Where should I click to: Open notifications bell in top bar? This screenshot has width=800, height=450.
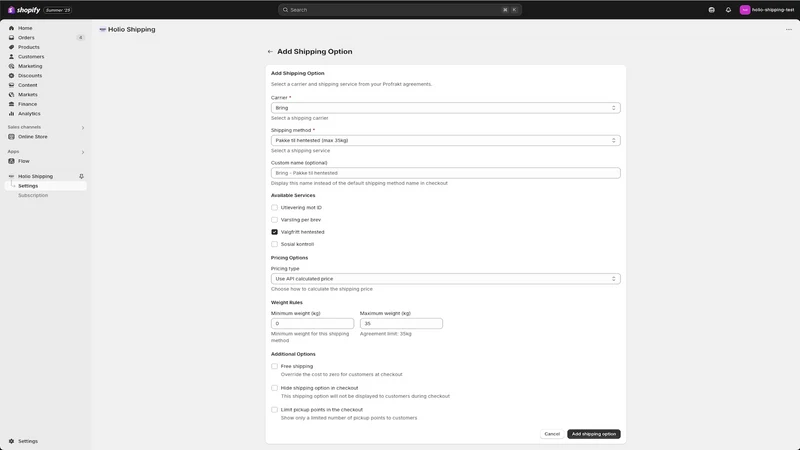[728, 10]
